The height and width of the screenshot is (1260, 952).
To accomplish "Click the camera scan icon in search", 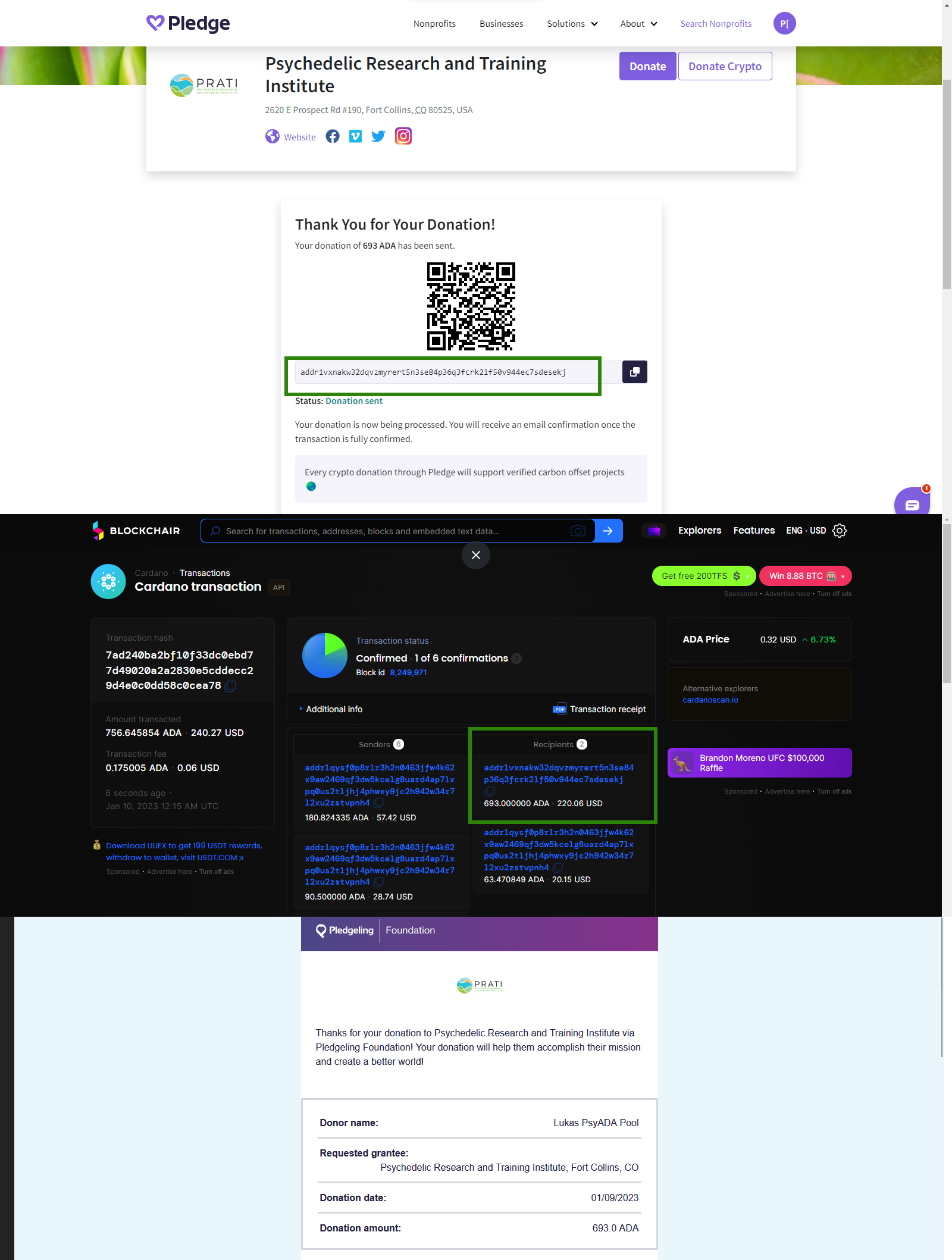I will [x=578, y=531].
